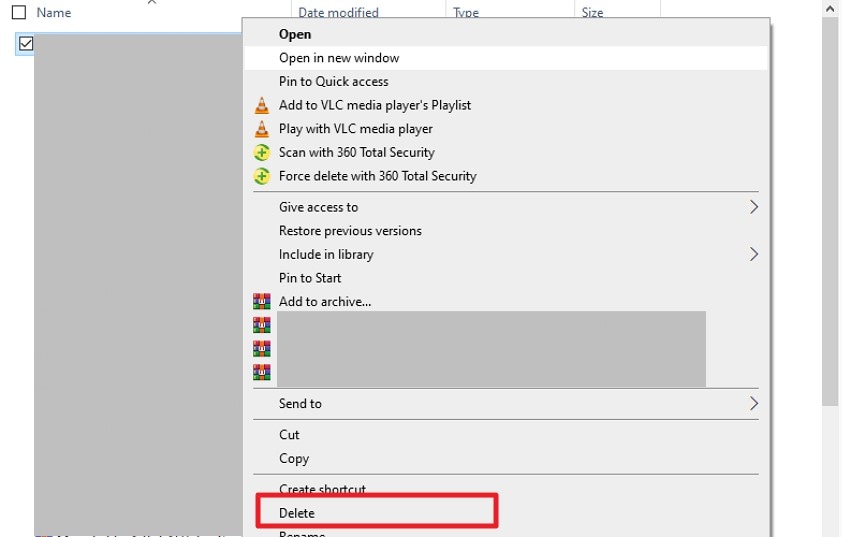This screenshot has height=537, width=850.
Task: Select Open in new window
Action: point(339,58)
